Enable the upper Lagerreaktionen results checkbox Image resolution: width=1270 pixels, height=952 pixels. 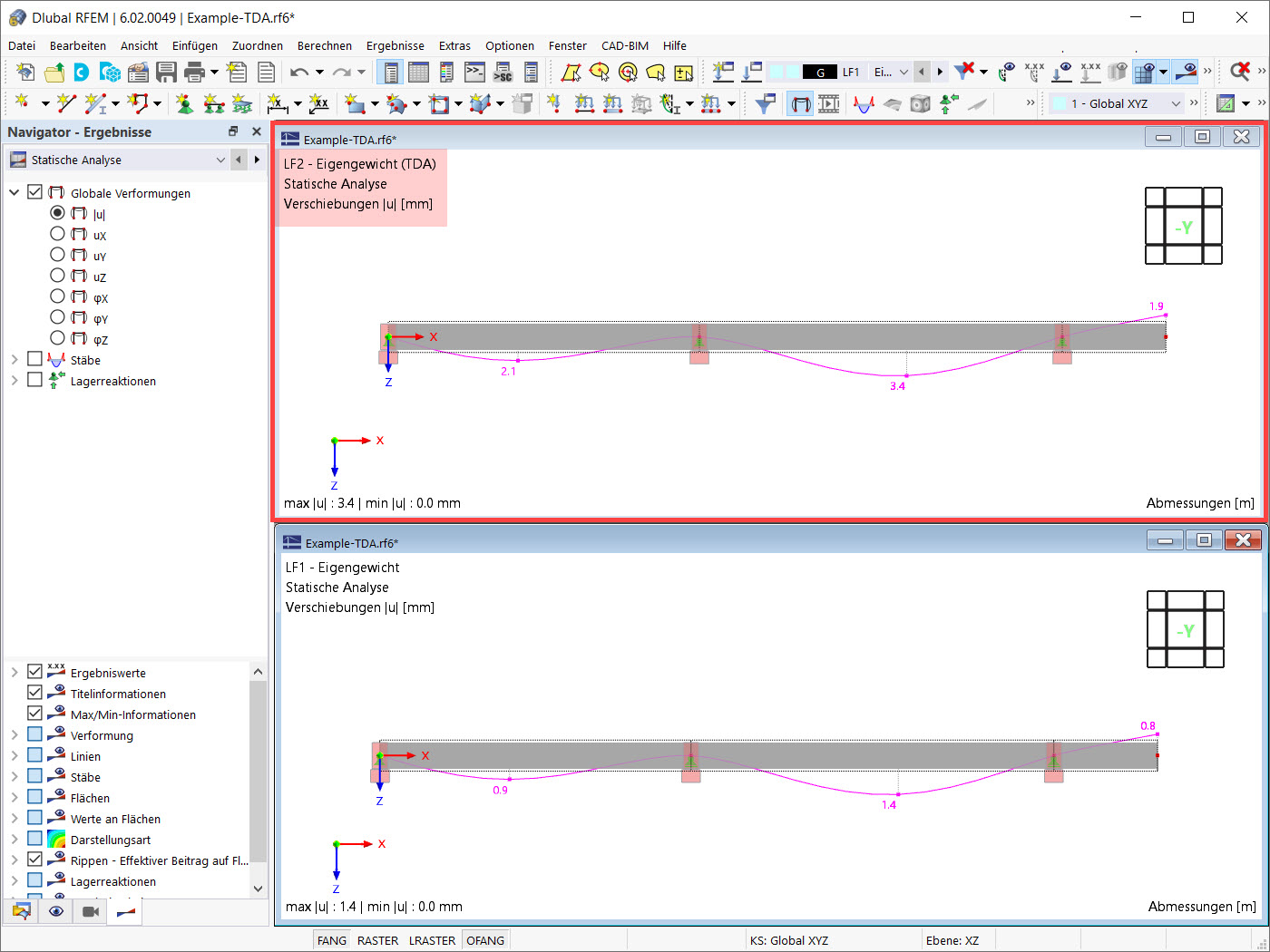(34, 380)
